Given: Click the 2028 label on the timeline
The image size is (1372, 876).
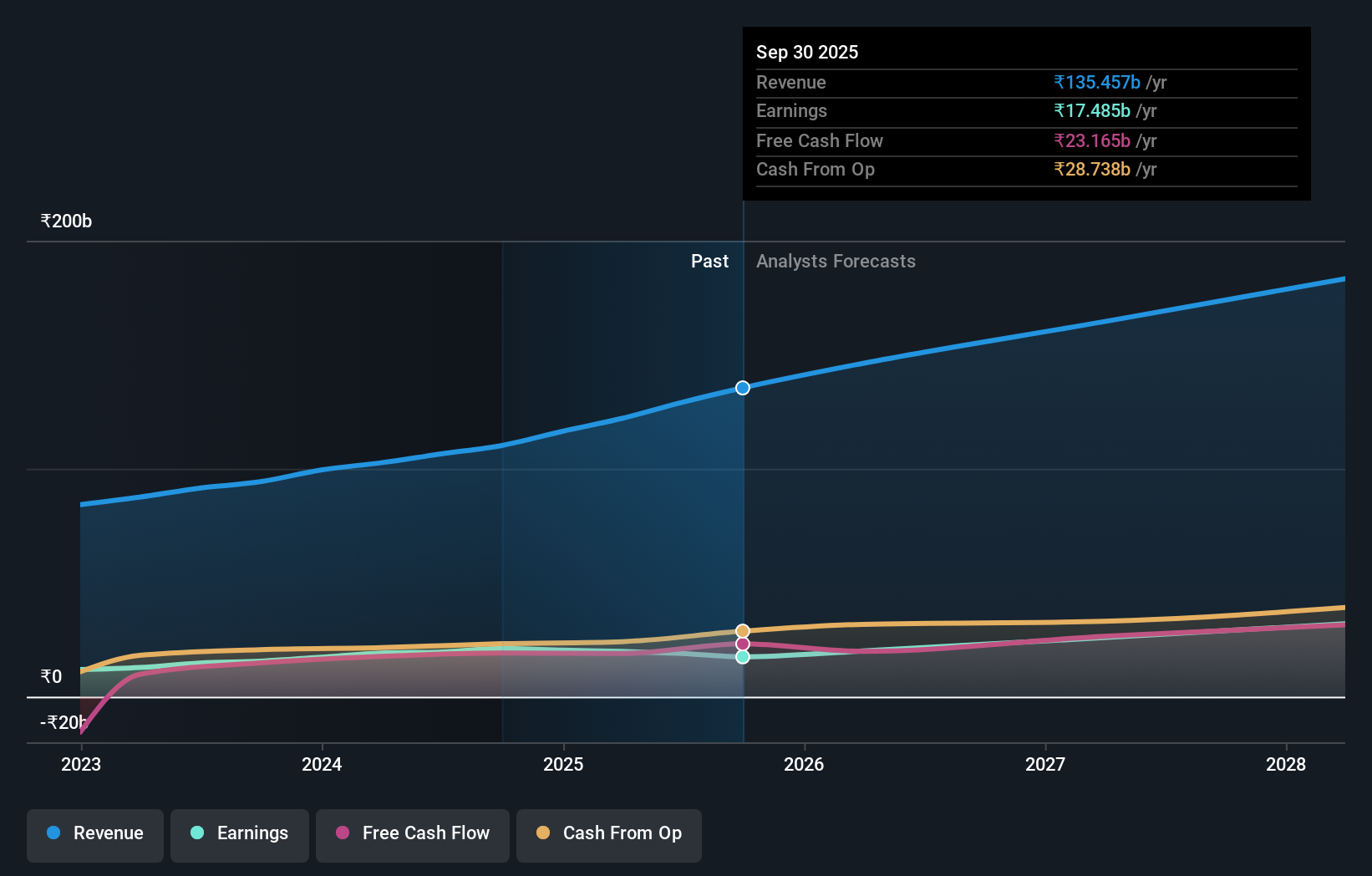Looking at the screenshot, I should [1286, 764].
